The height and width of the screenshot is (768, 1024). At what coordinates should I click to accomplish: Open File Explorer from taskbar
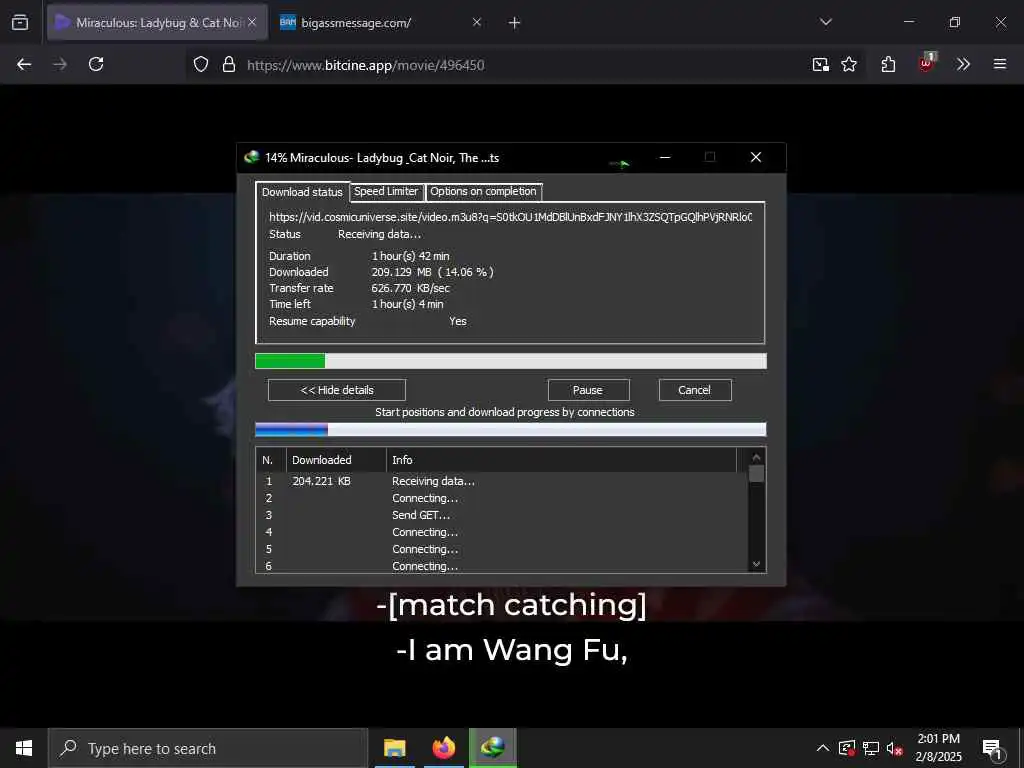pyautogui.click(x=394, y=748)
